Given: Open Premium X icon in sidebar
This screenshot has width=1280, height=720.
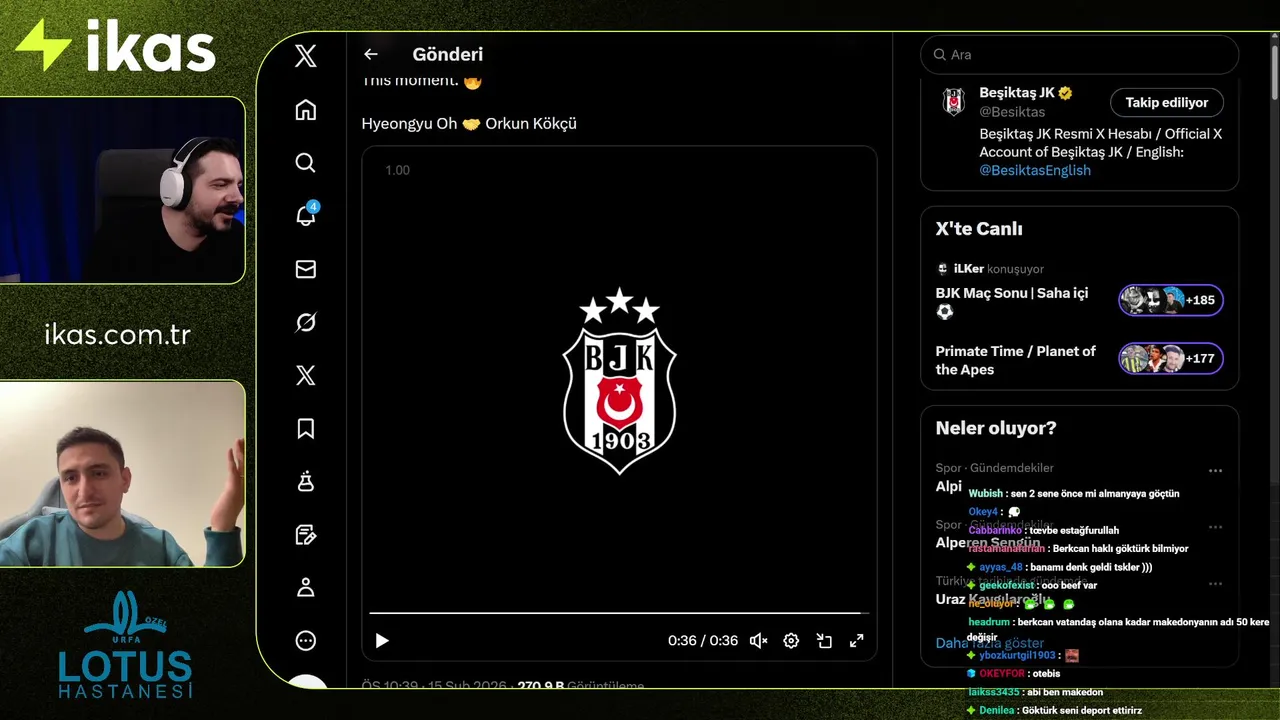Looking at the screenshot, I should 306,375.
